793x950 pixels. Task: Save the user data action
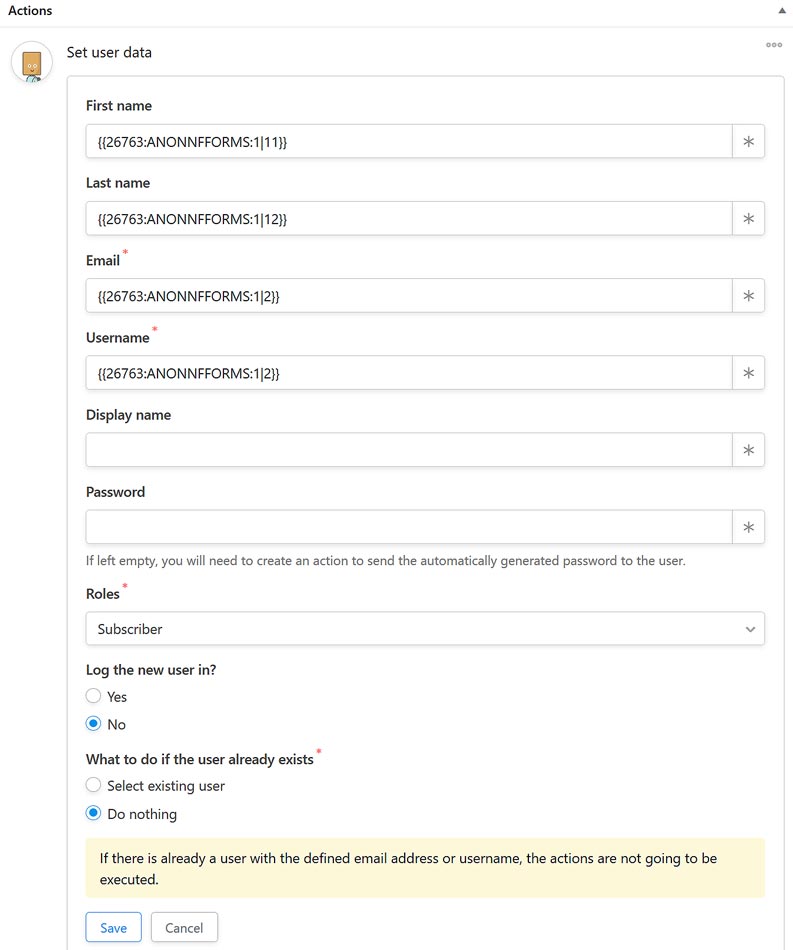pyautogui.click(x=113, y=928)
